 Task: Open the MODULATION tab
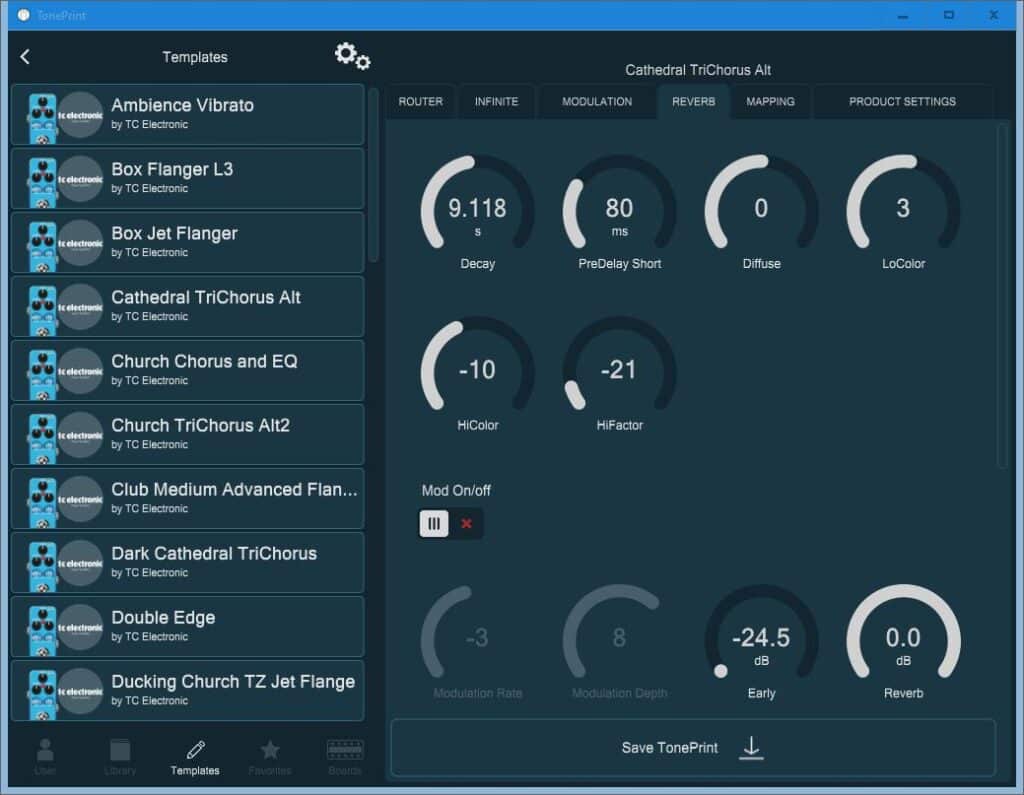click(597, 102)
